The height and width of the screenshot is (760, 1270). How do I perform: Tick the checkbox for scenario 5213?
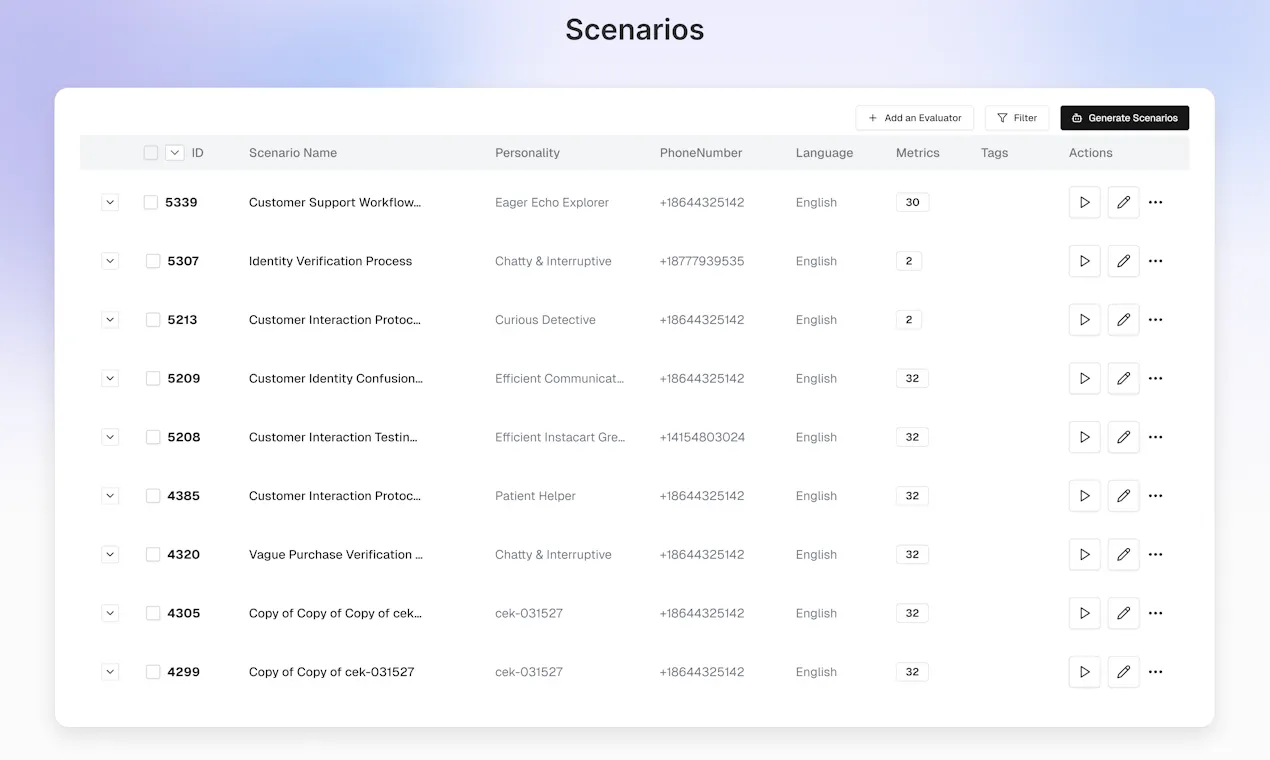pos(153,320)
